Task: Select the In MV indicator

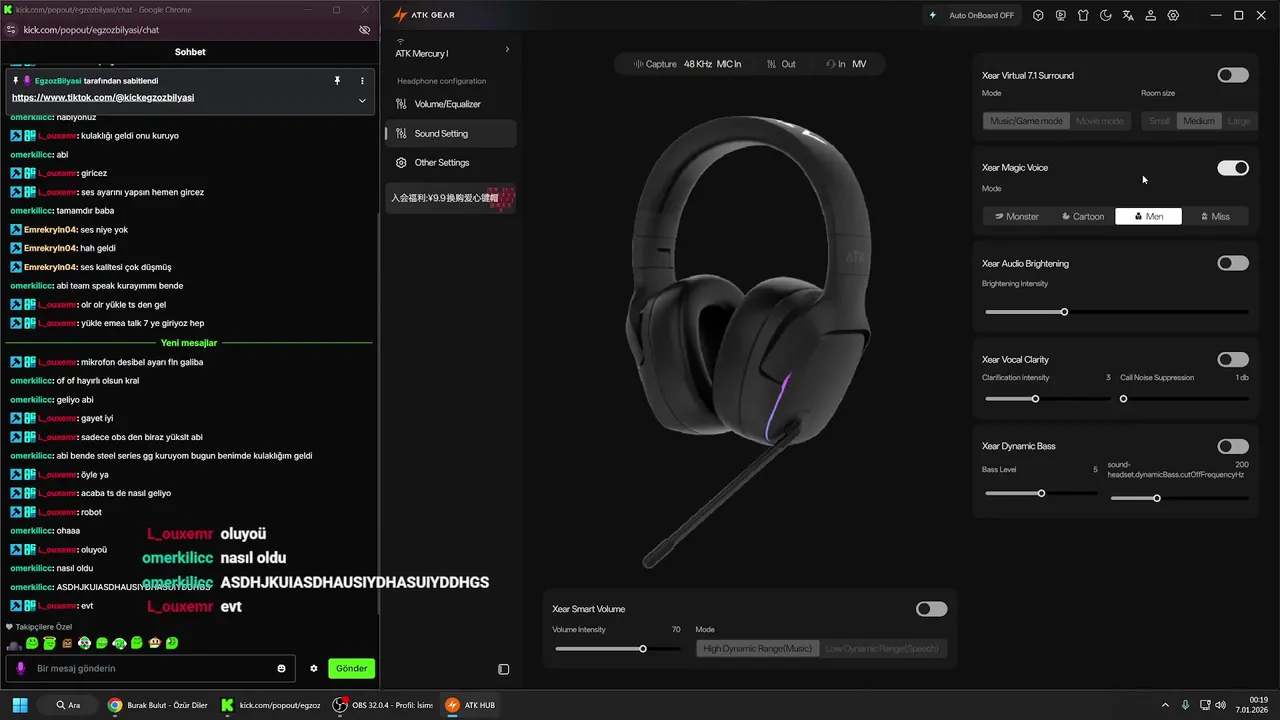Action: 846,64
